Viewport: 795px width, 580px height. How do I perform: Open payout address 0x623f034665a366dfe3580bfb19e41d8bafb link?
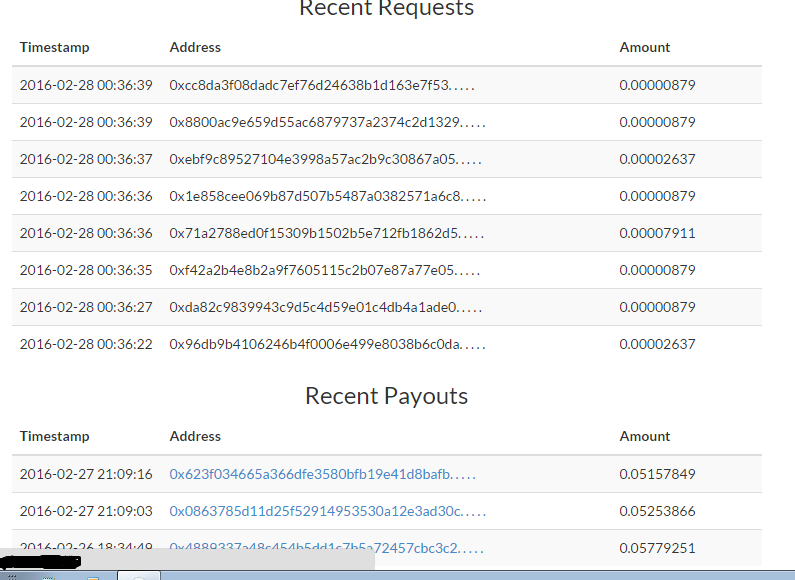pyautogui.click(x=322, y=474)
